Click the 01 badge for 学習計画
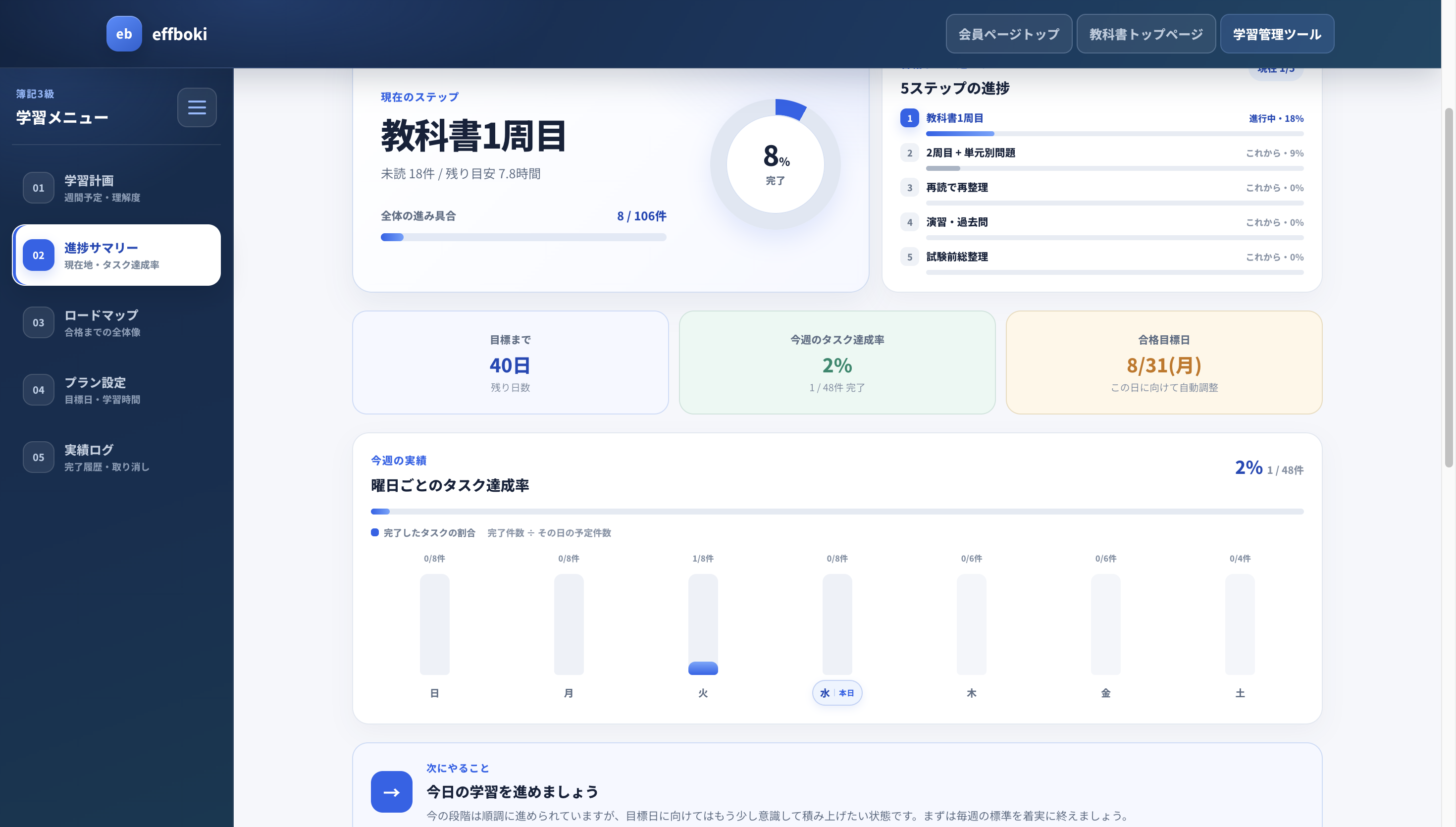 click(38, 188)
